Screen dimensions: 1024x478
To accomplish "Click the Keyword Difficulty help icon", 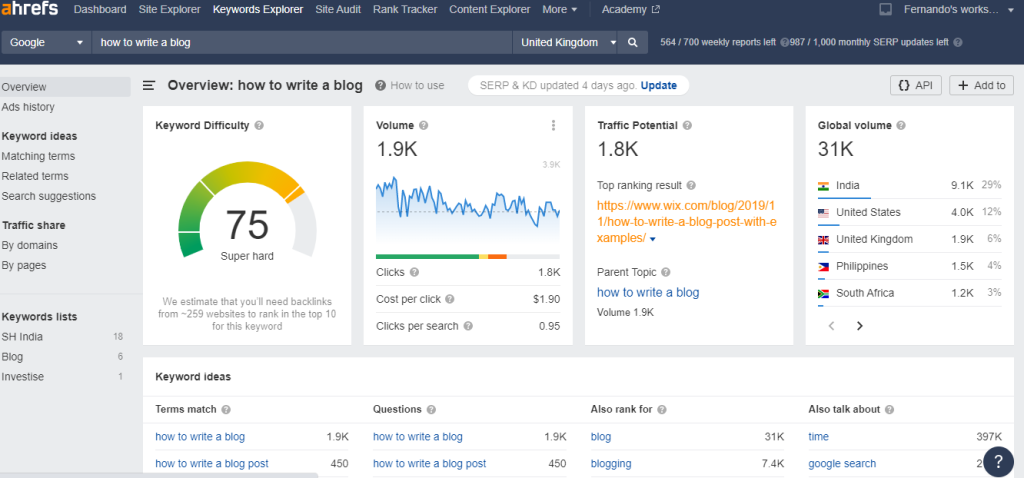I will point(259,125).
